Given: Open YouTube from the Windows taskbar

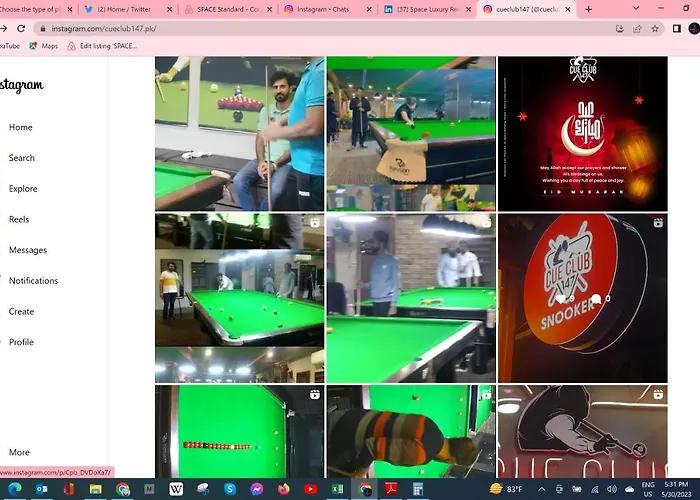Looking at the screenshot, I should coord(311,489).
